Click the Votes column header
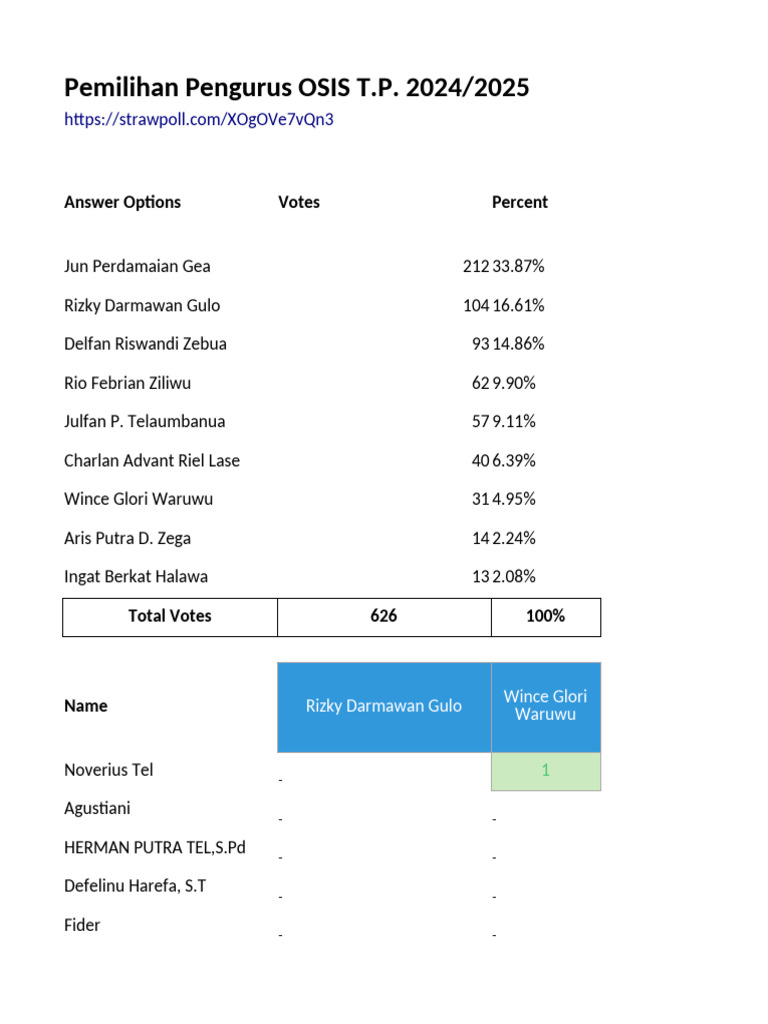 (299, 202)
